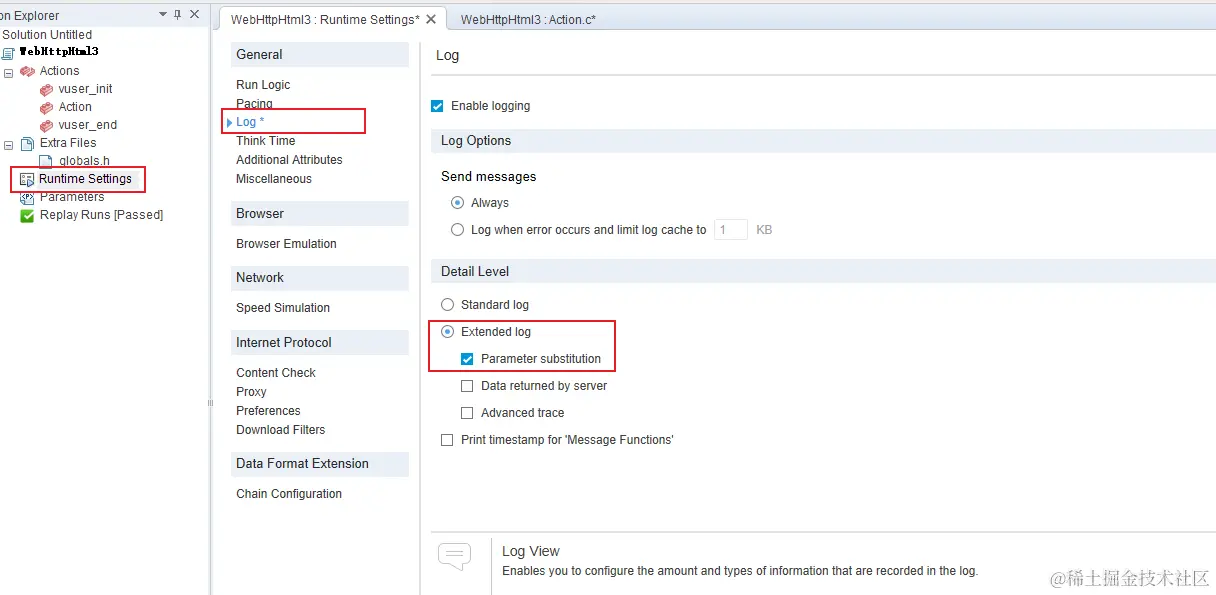Click the Solution Untitled tree entry
The width and height of the screenshot is (1216, 595).
coord(47,34)
